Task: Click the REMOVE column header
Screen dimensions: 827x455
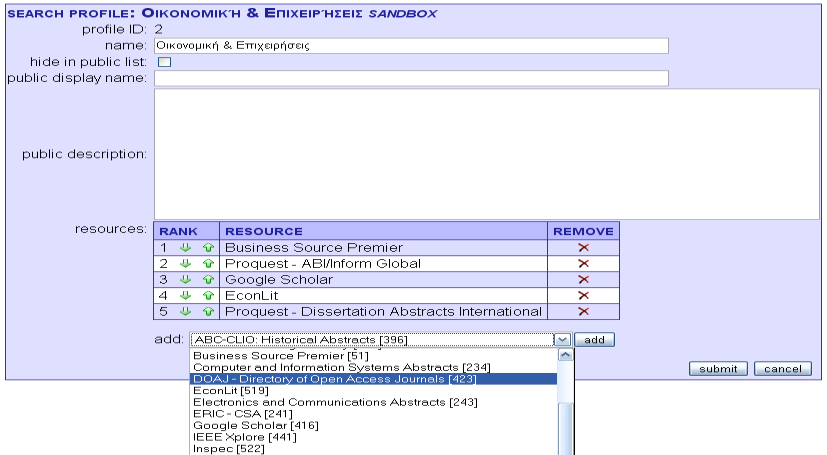Action: (583, 231)
